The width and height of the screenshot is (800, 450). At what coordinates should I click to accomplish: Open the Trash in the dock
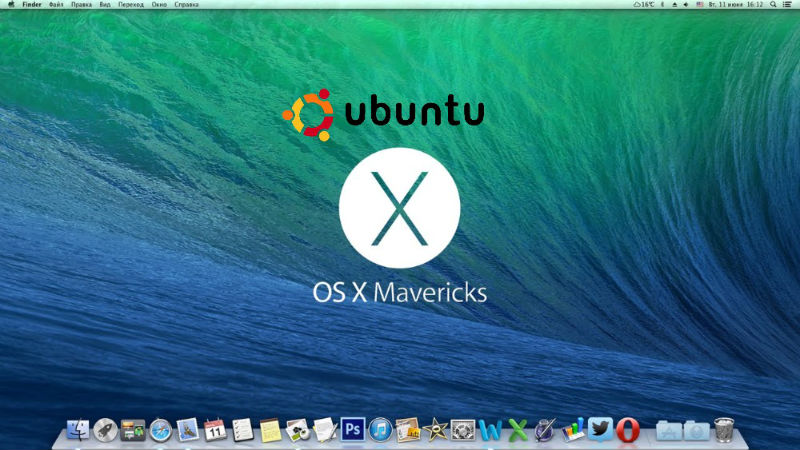point(724,430)
